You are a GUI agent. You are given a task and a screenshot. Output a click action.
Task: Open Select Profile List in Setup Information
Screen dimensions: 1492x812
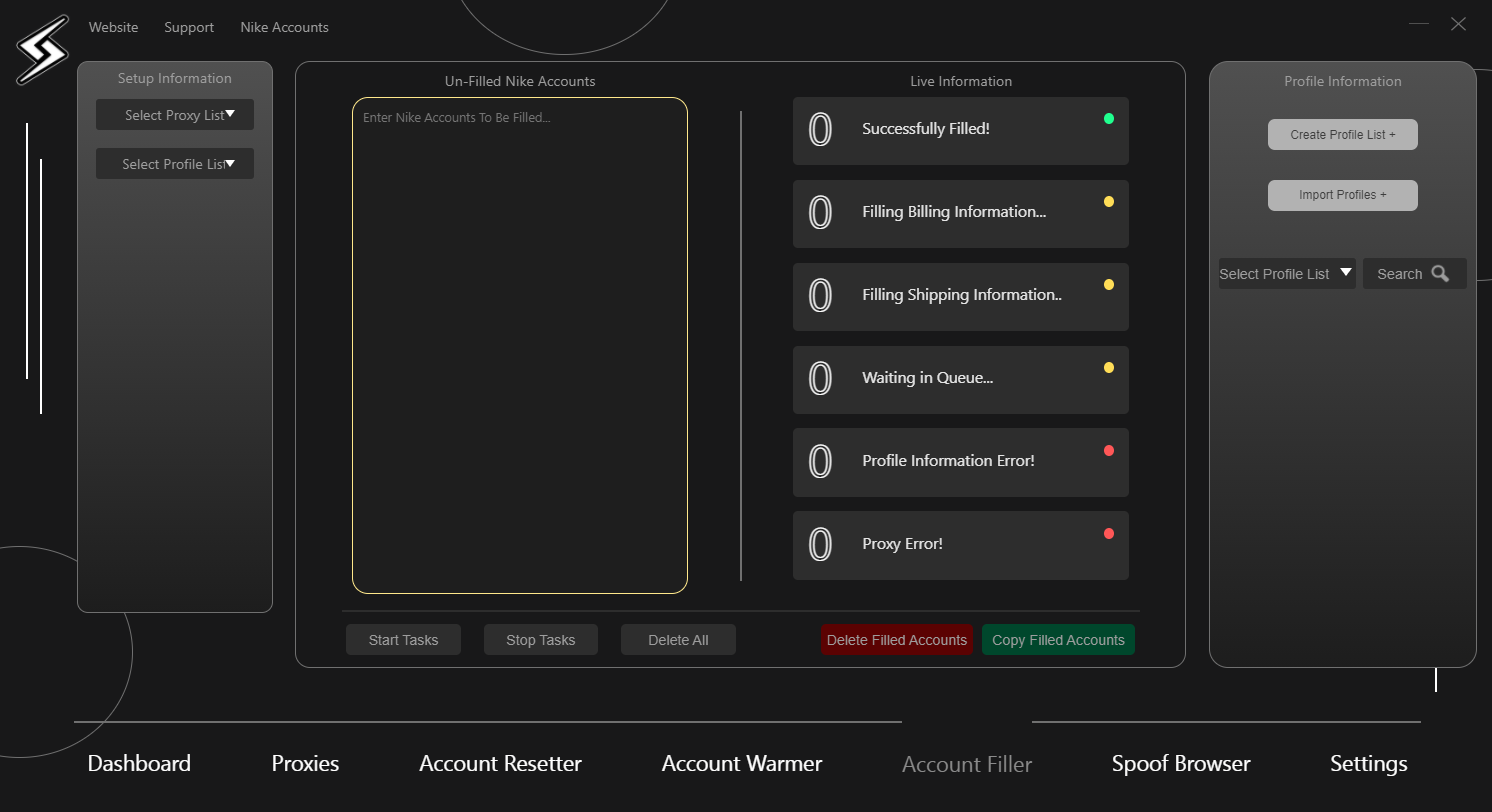tap(175, 164)
